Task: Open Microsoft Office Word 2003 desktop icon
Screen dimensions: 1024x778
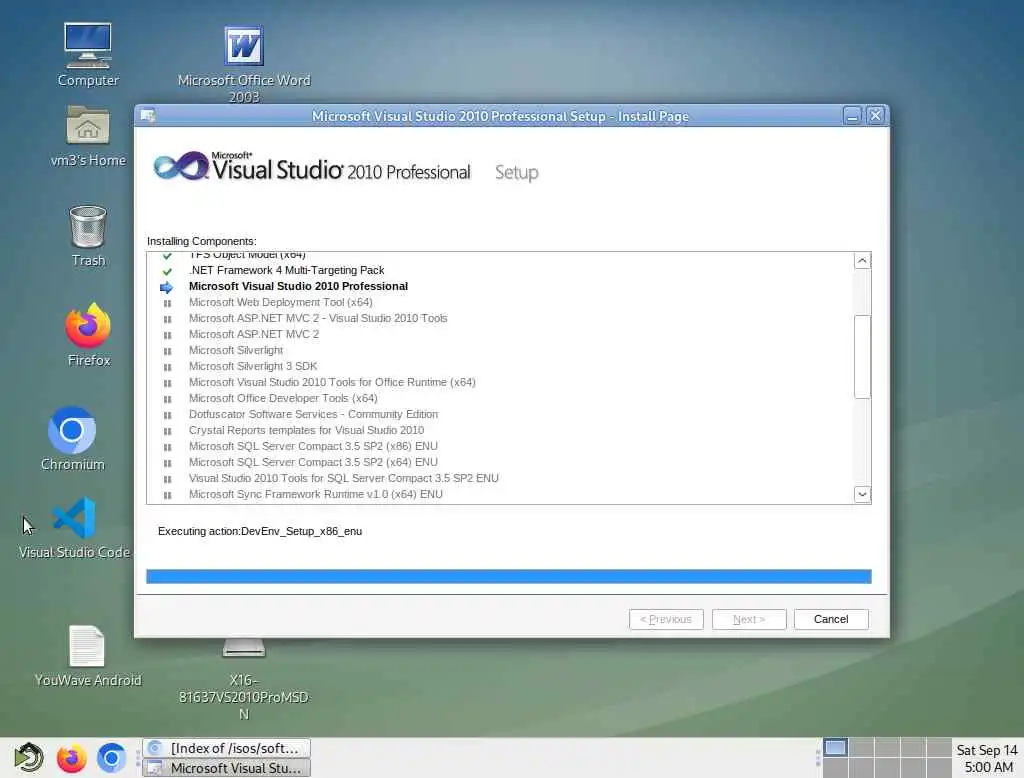Action: point(244,46)
